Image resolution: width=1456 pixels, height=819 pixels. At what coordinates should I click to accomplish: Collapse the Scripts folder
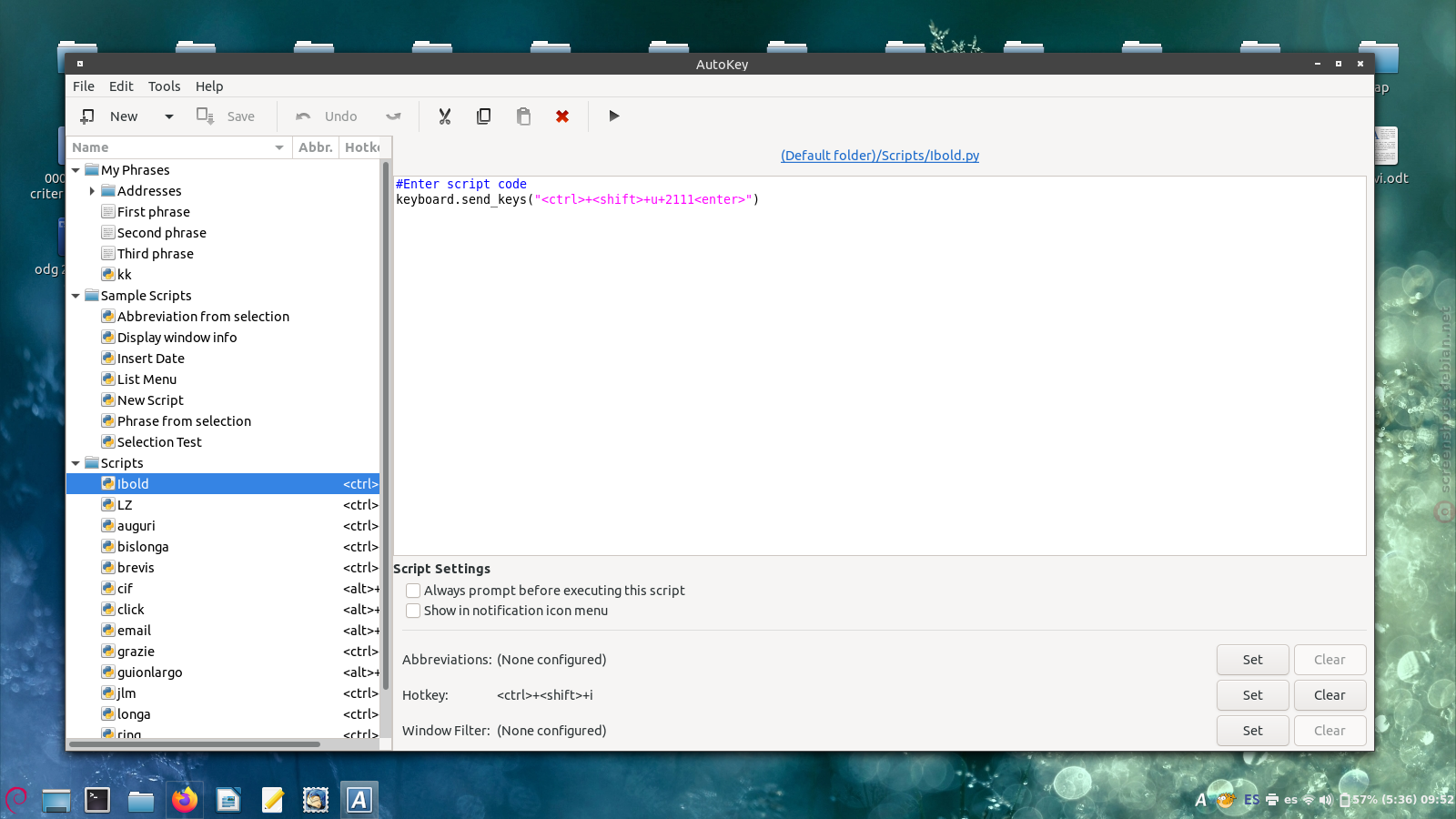pos(76,463)
